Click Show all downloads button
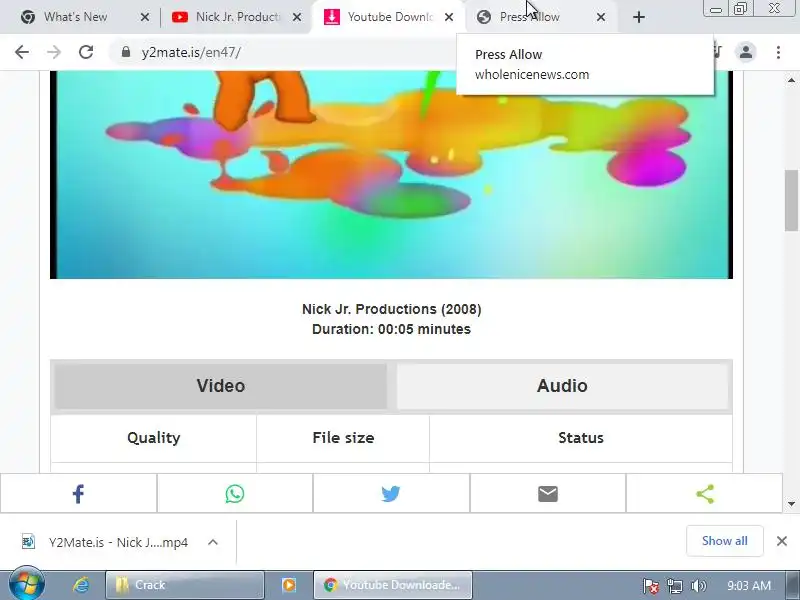Screen dimensions: 800x600 (x=724, y=541)
